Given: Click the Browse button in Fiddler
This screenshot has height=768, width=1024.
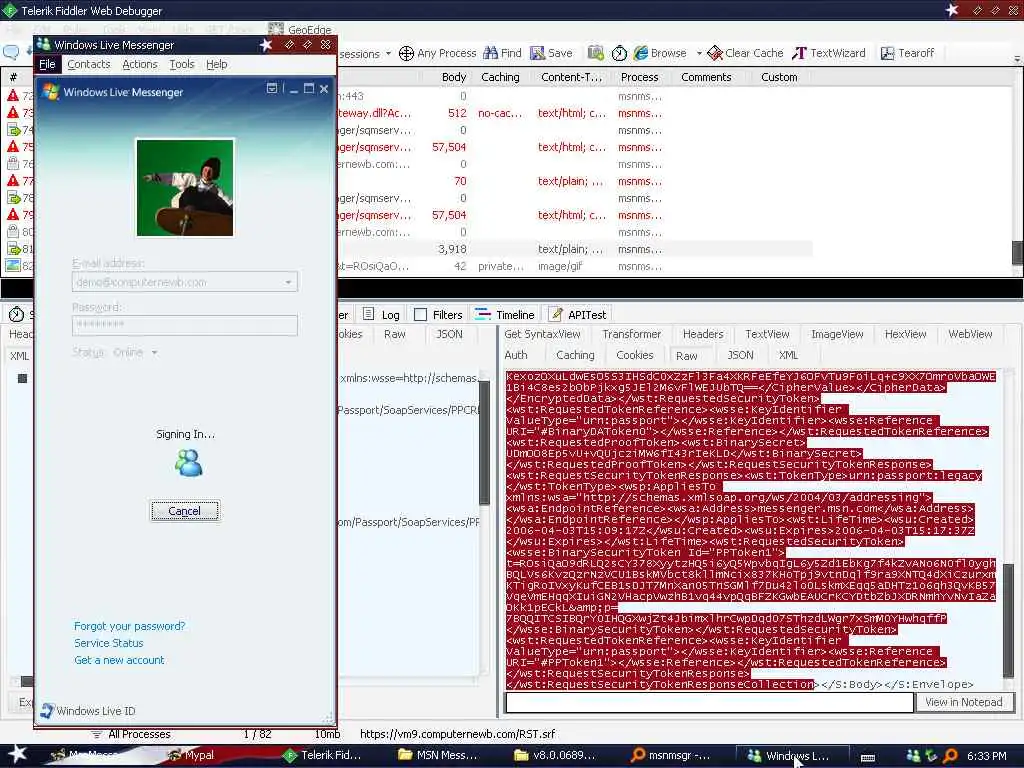Looking at the screenshot, I should tap(660, 54).
